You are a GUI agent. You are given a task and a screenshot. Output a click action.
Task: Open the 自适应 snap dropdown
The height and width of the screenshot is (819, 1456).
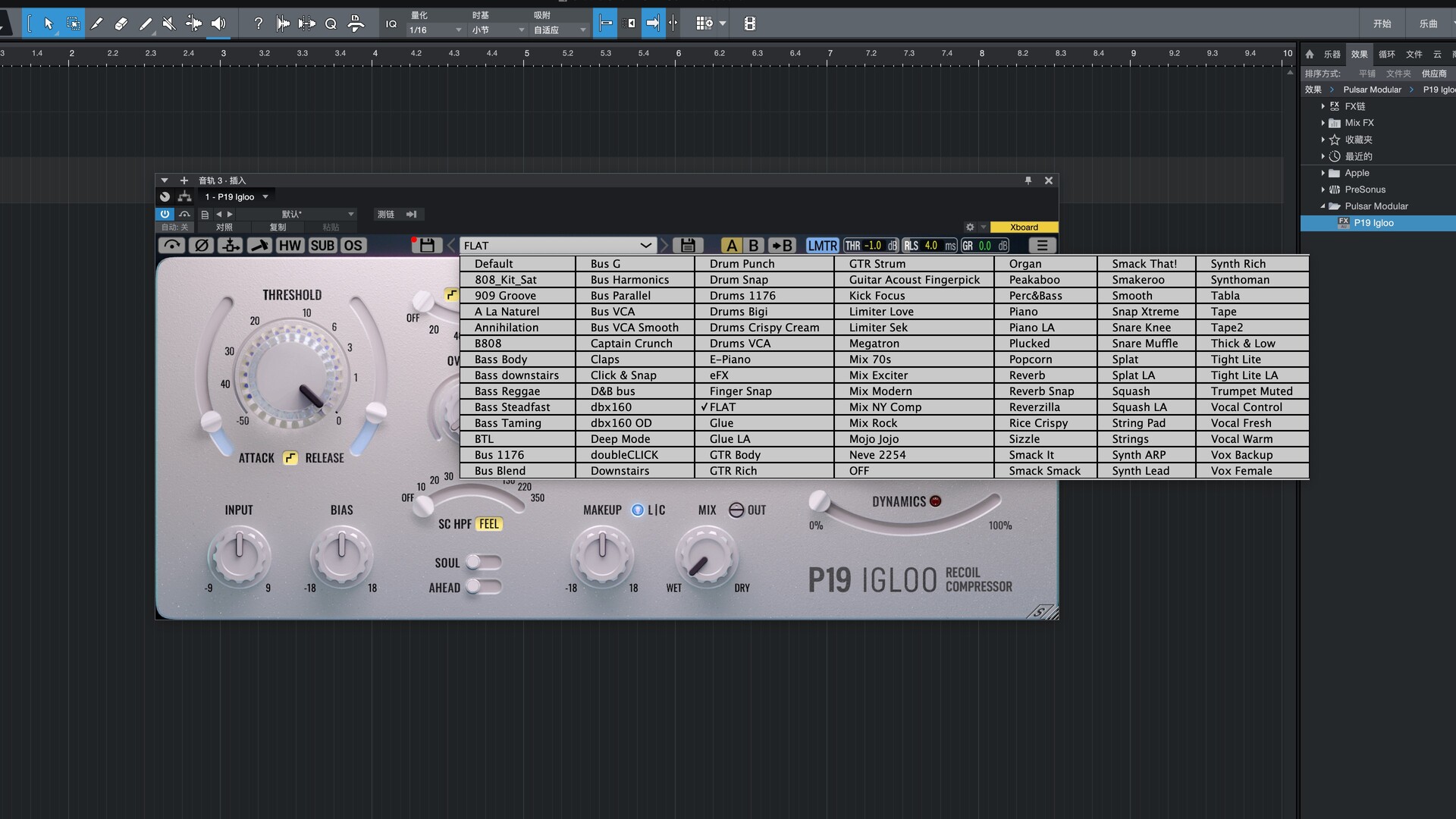click(560, 30)
